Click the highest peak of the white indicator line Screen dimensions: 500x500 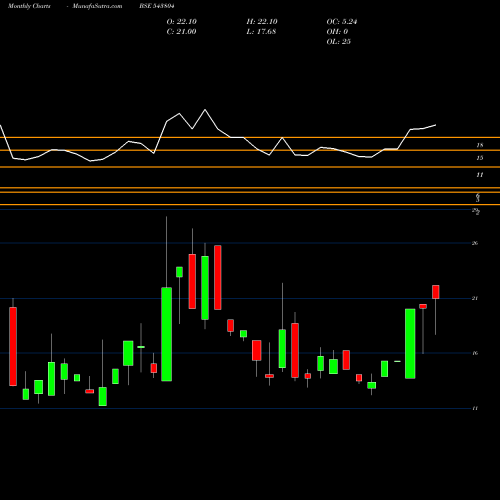pyautogui.click(x=205, y=110)
